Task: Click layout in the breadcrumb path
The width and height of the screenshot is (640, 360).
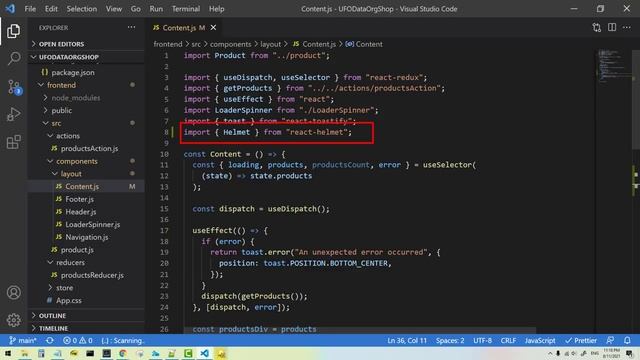Action: click(x=271, y=44)
